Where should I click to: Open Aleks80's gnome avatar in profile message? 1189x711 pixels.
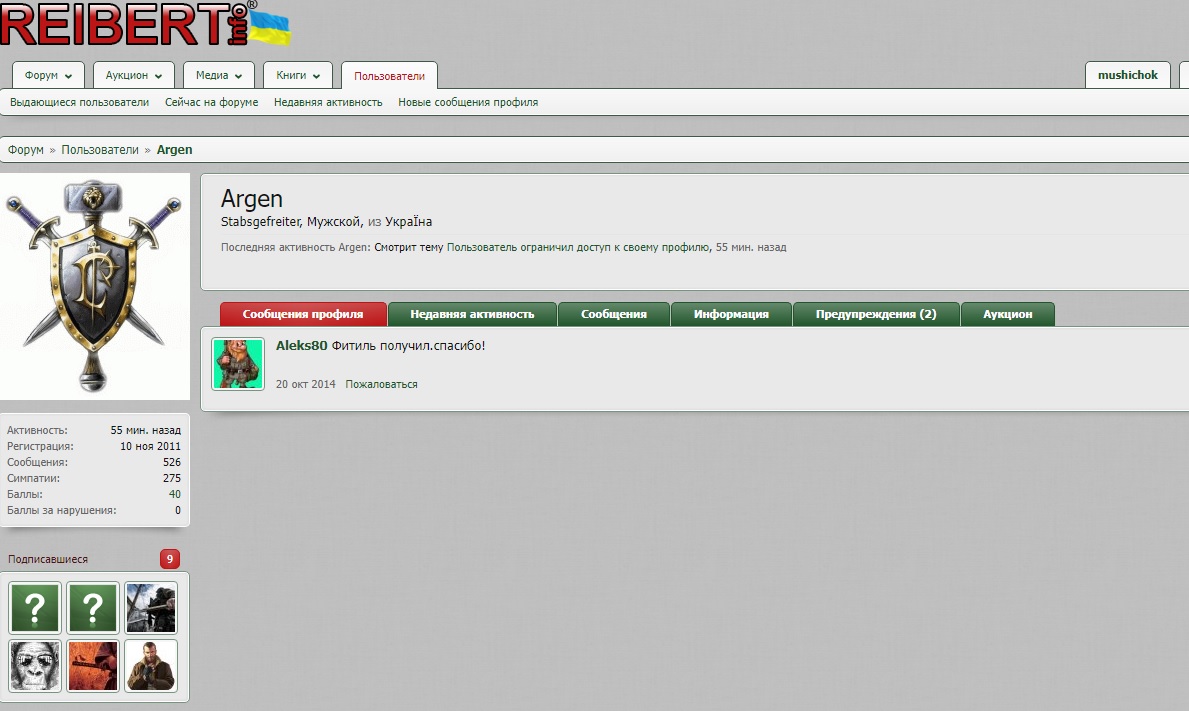coord(238,364)
